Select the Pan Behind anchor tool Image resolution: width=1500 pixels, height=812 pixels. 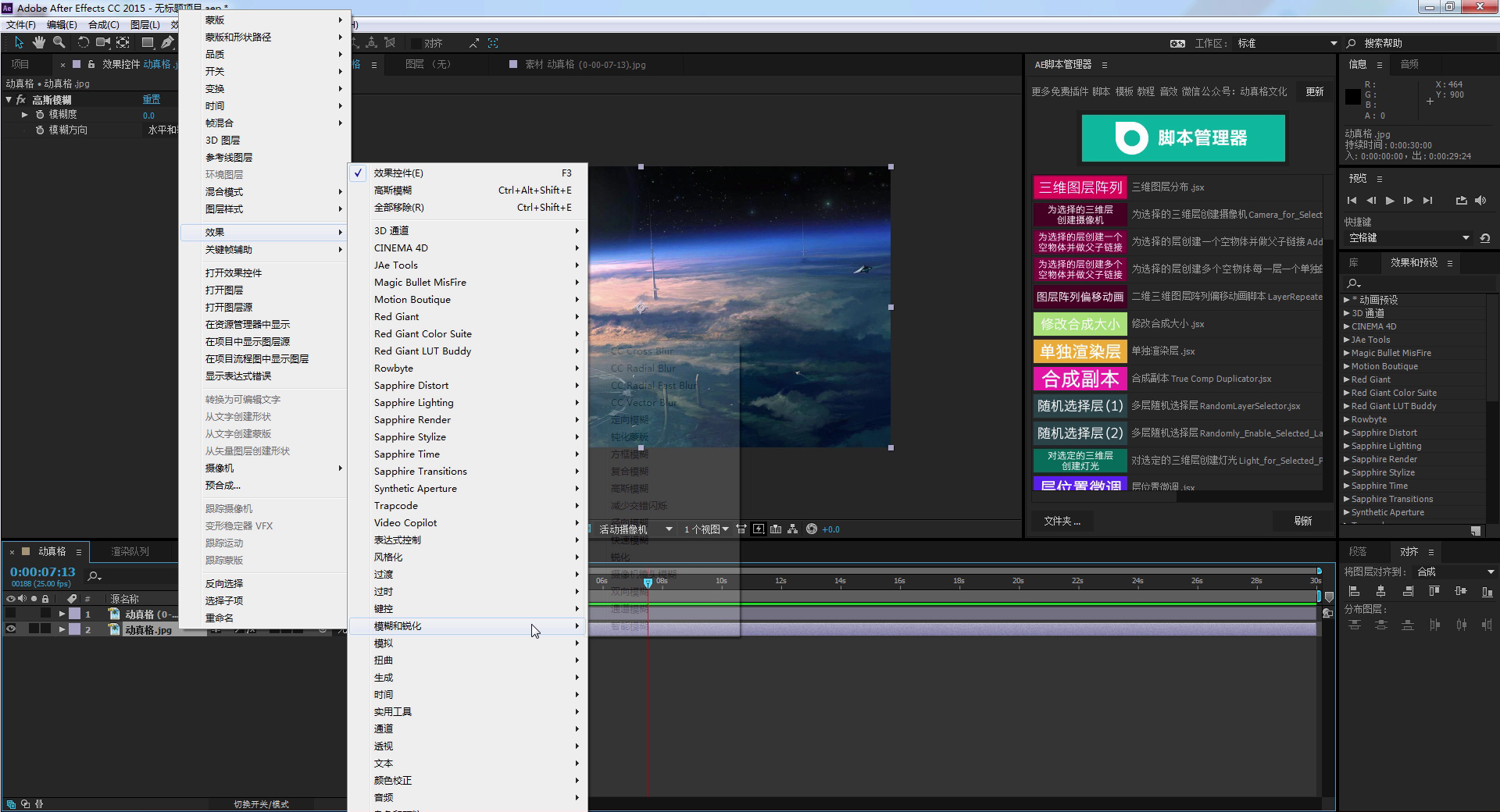pyautogui.click(x=123, y=43)
